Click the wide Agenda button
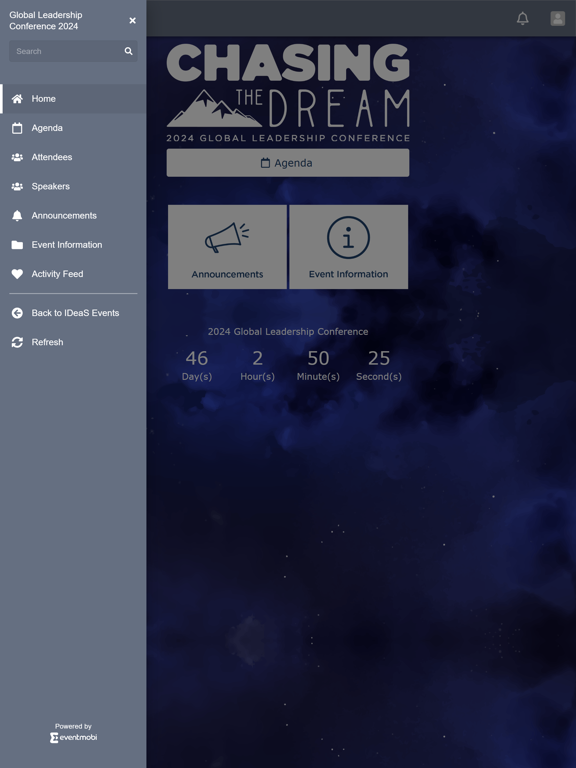This screenshot has width=576, height=768. coord(288,163)
